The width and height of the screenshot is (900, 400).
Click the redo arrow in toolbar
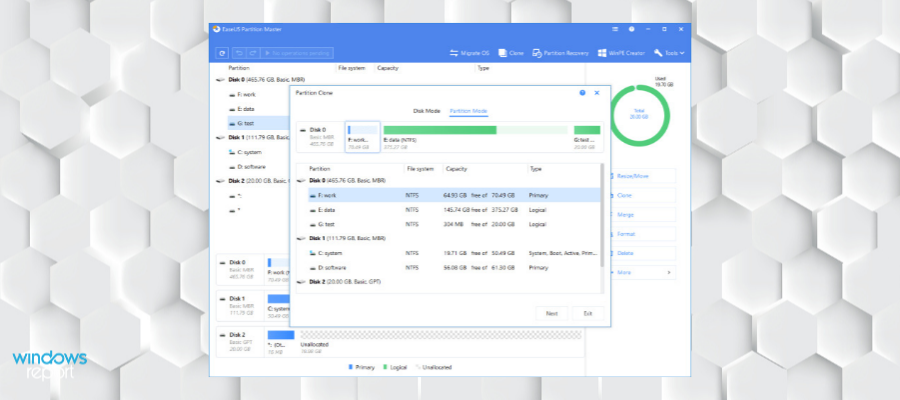[x=251, y=53]
